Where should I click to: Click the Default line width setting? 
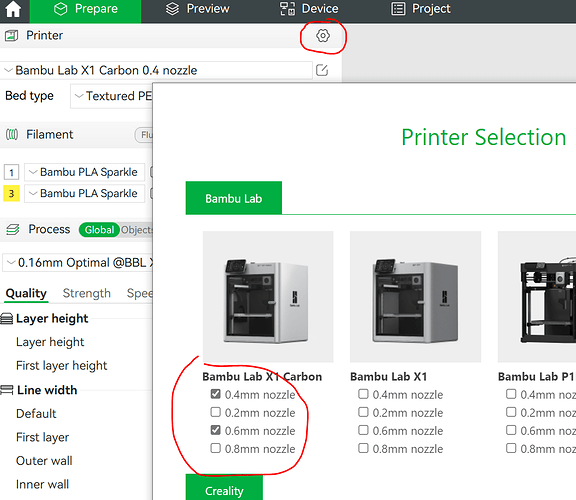[x=36, y=414]
